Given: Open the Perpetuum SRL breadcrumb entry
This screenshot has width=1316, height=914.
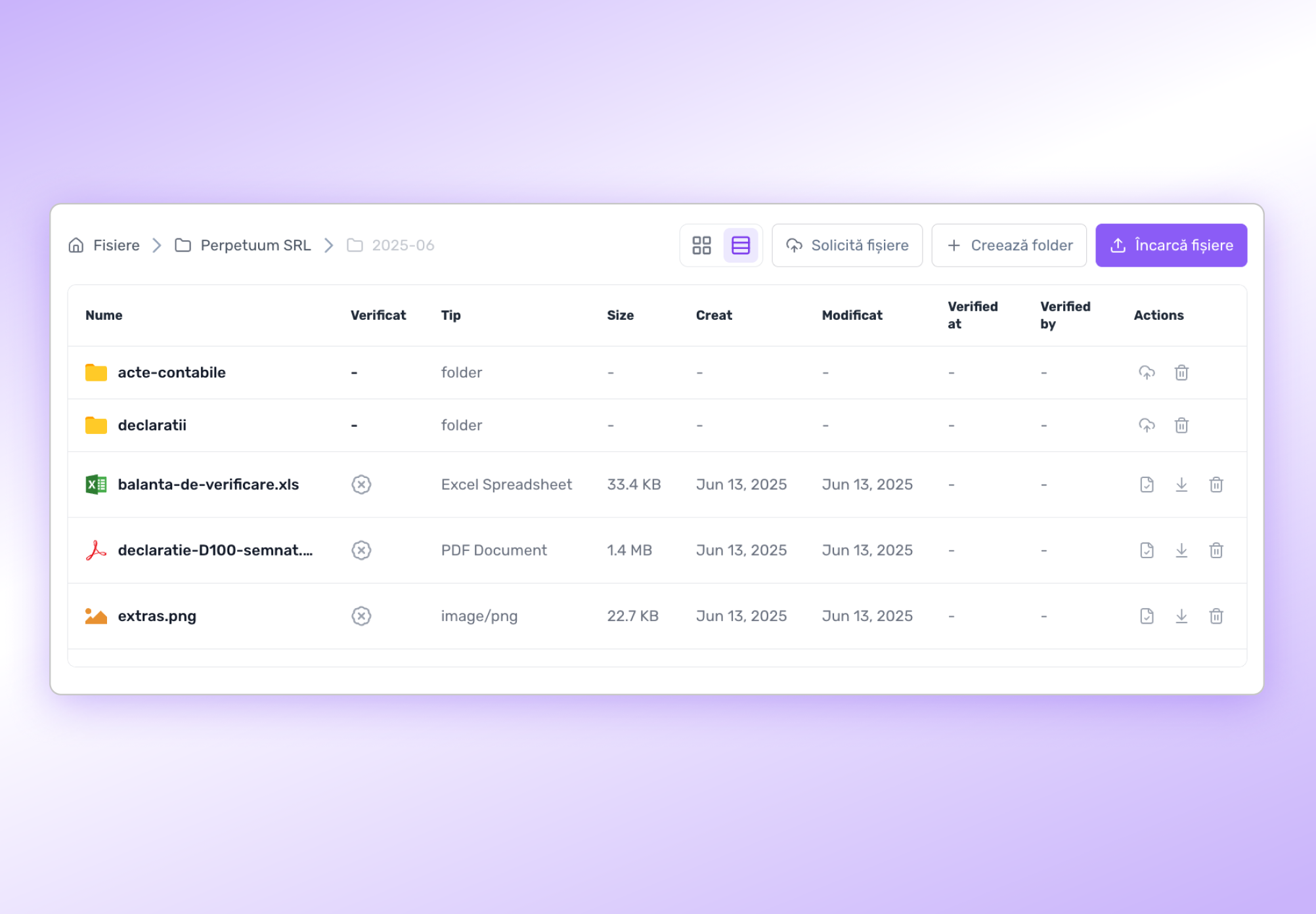Looking at the screenshot, I should coord(255,245).
